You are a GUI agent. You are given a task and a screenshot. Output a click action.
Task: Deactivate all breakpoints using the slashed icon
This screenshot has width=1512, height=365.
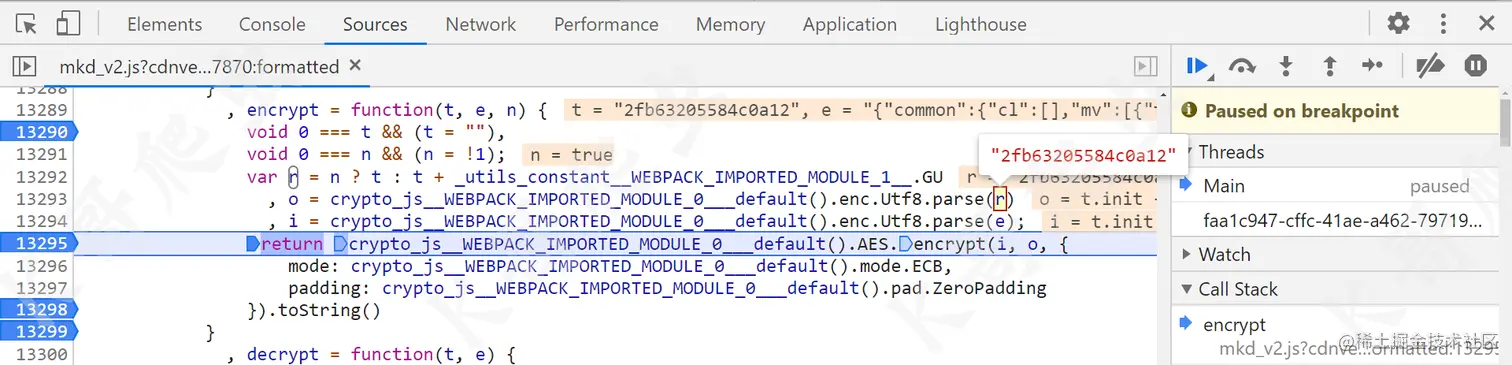click(x=1431, y=66)
